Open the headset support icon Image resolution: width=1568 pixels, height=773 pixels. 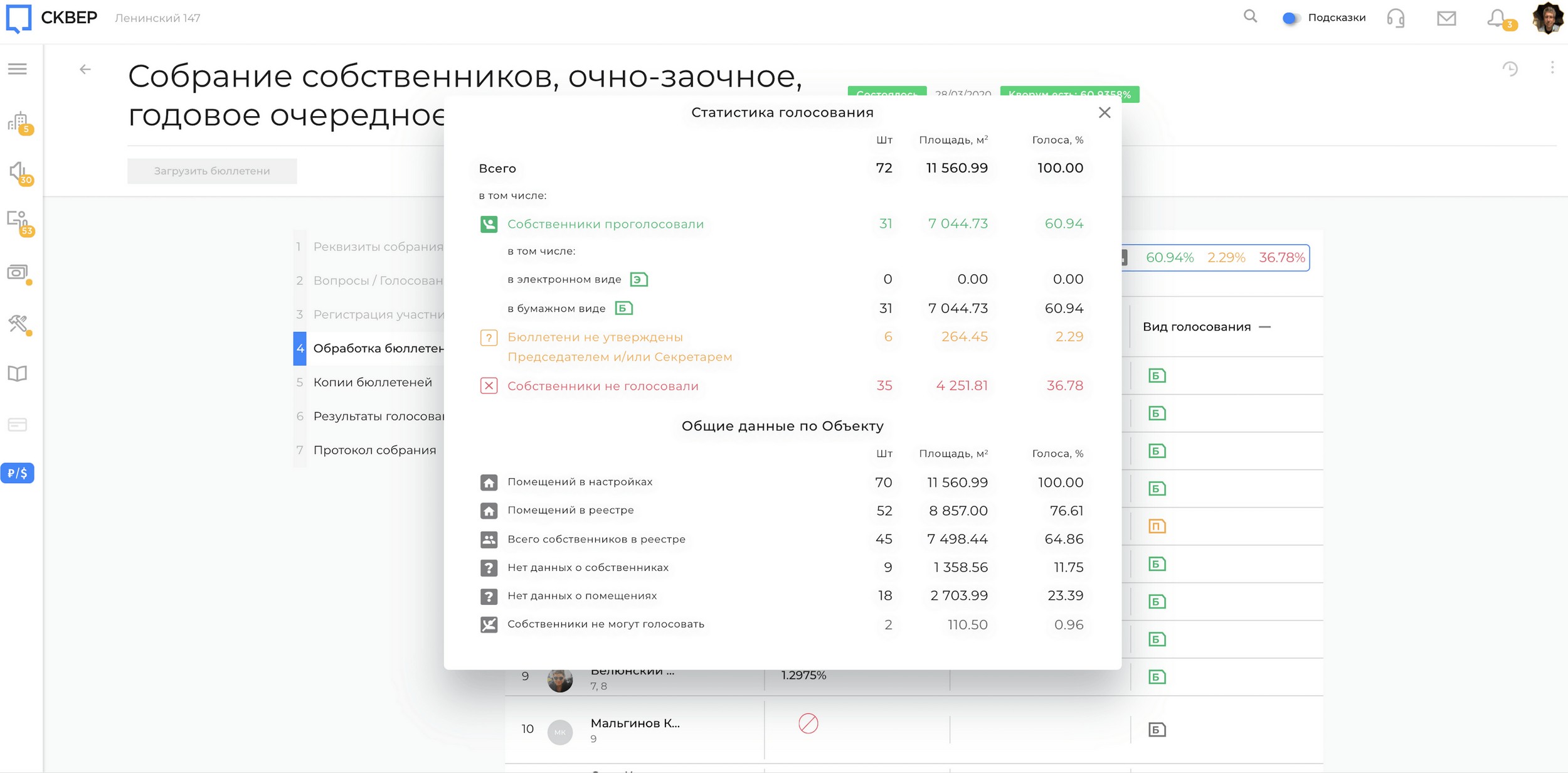(1396, 18)
